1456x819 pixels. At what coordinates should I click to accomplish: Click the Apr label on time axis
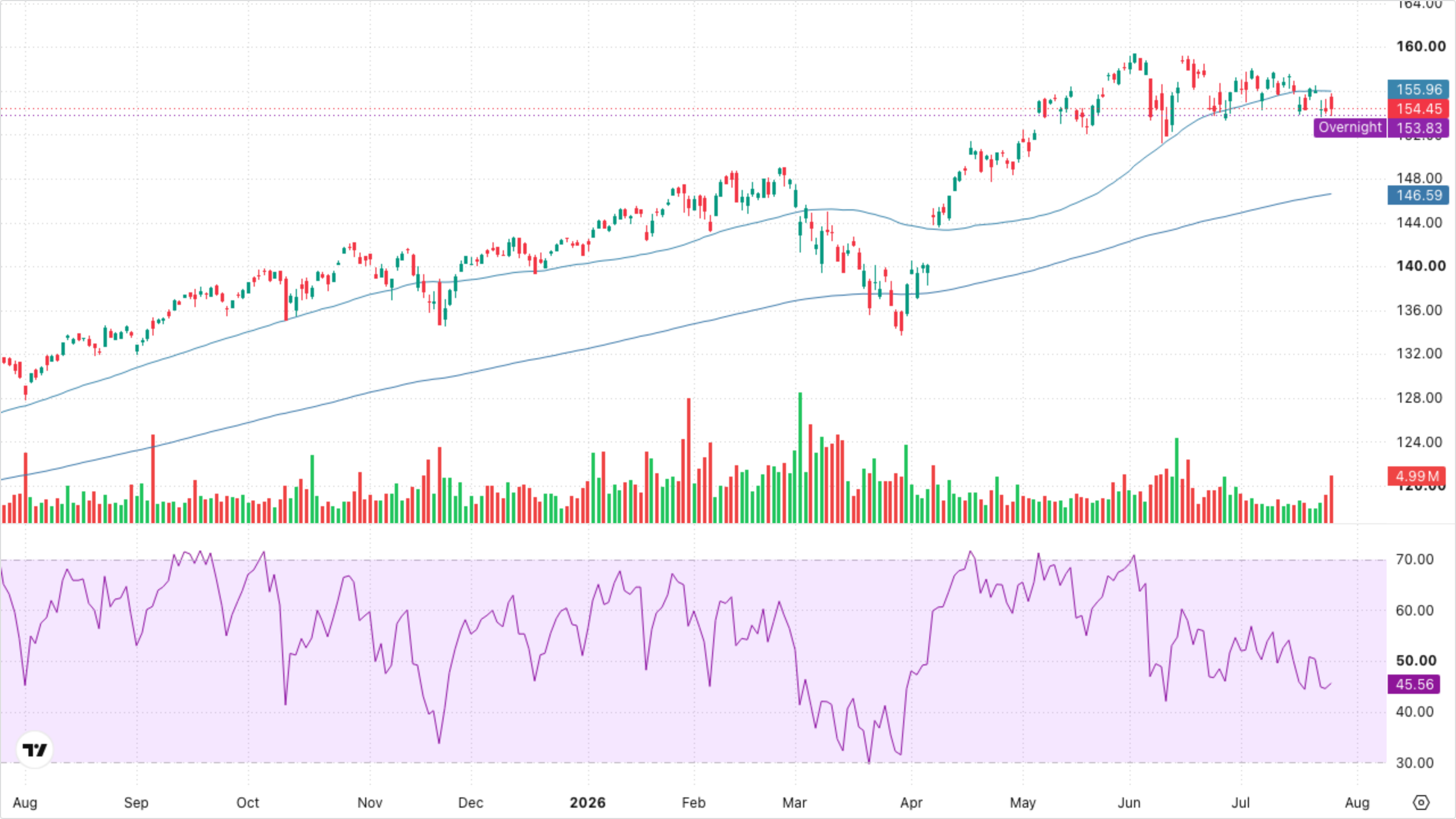pos(911,803)
